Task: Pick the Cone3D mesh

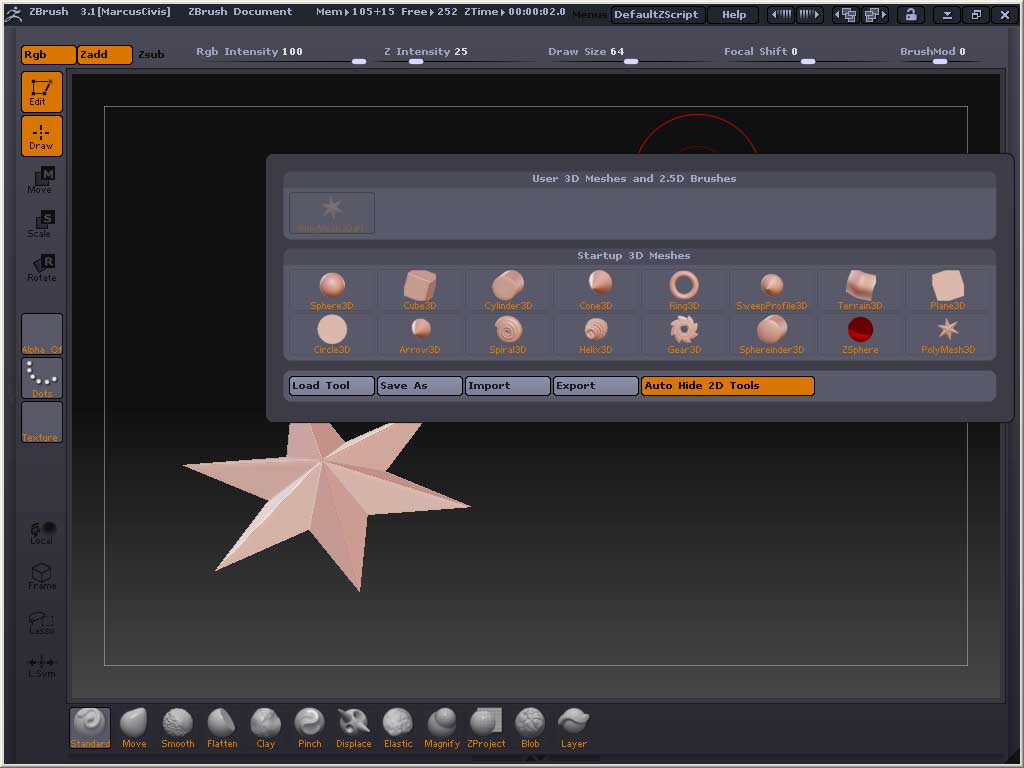Action: tap(596, 290)
